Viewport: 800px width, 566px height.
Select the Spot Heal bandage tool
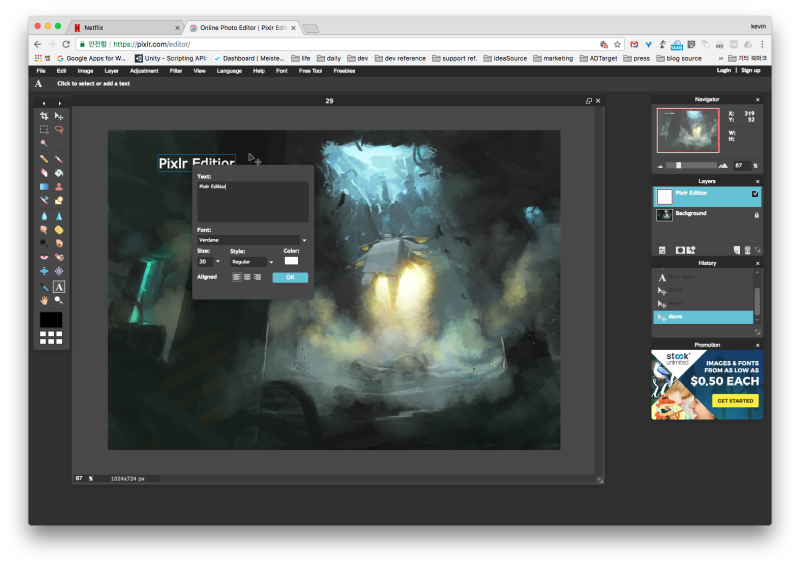(x=59, y=257)
